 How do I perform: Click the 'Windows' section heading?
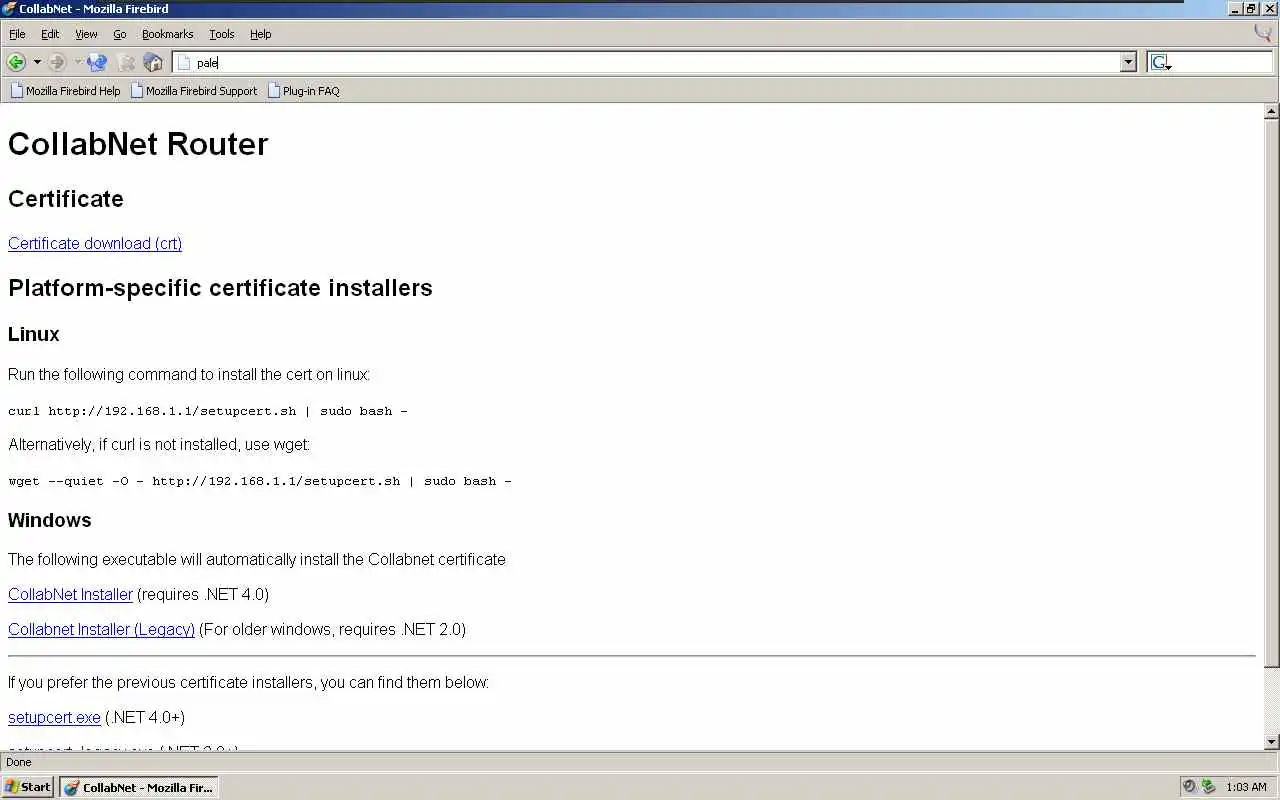pos(50,520)
